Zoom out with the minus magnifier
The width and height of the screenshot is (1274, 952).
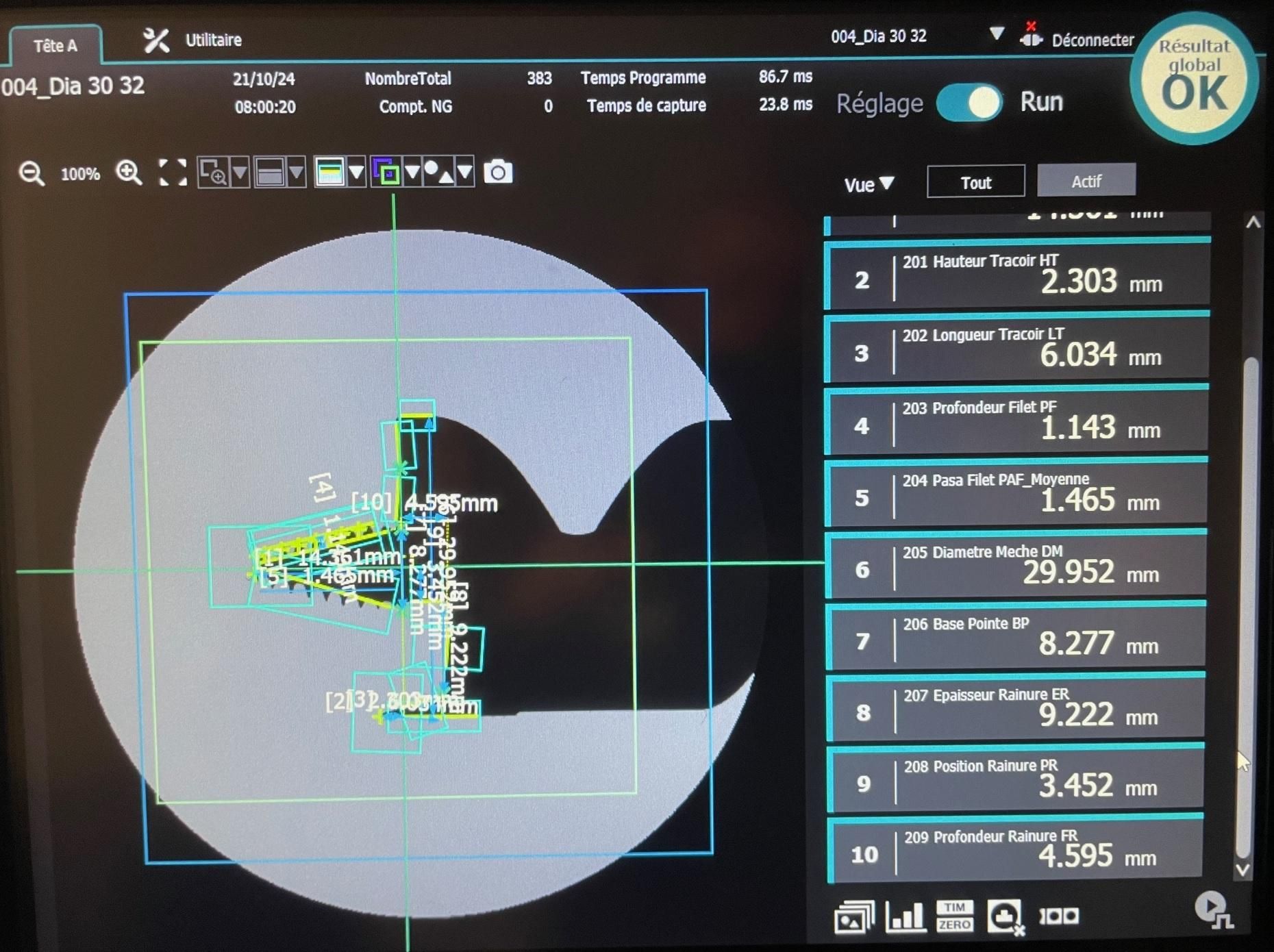[32, 173]
